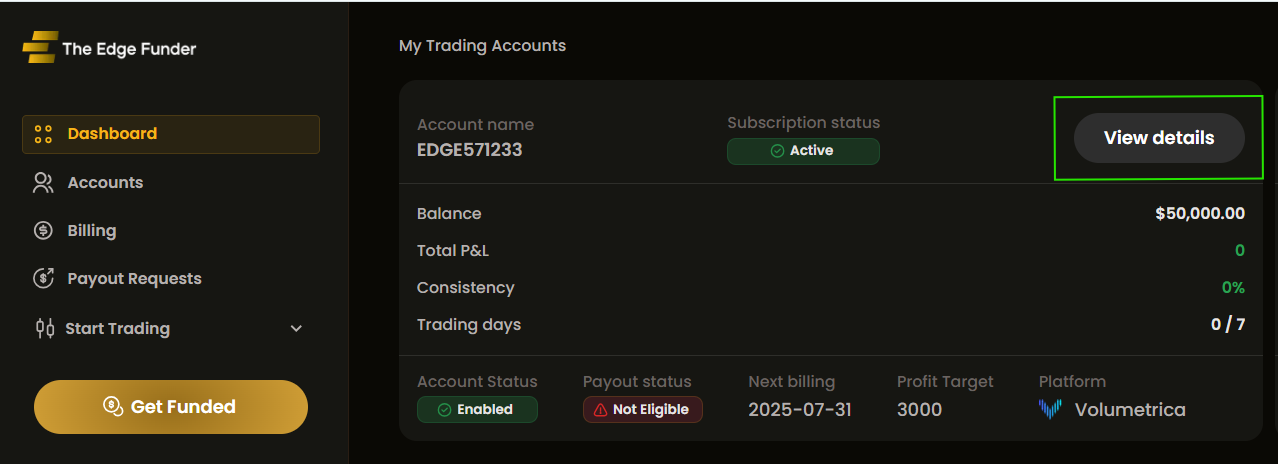
Task: Click the Start Trading candlestick icon
Action: coord(44,328)
